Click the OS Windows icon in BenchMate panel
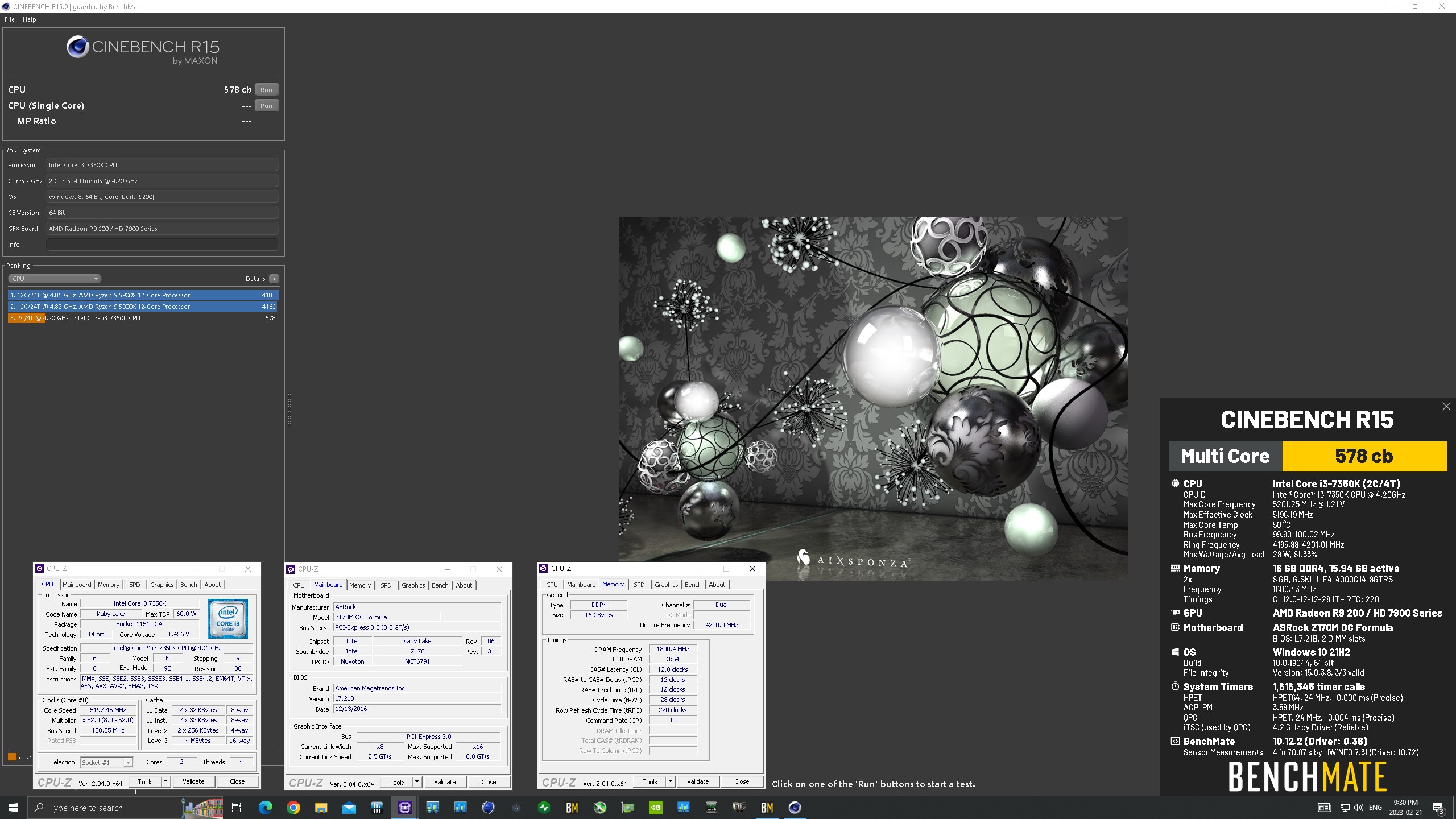The image size is (1456, 819). tap(1175, 652)
